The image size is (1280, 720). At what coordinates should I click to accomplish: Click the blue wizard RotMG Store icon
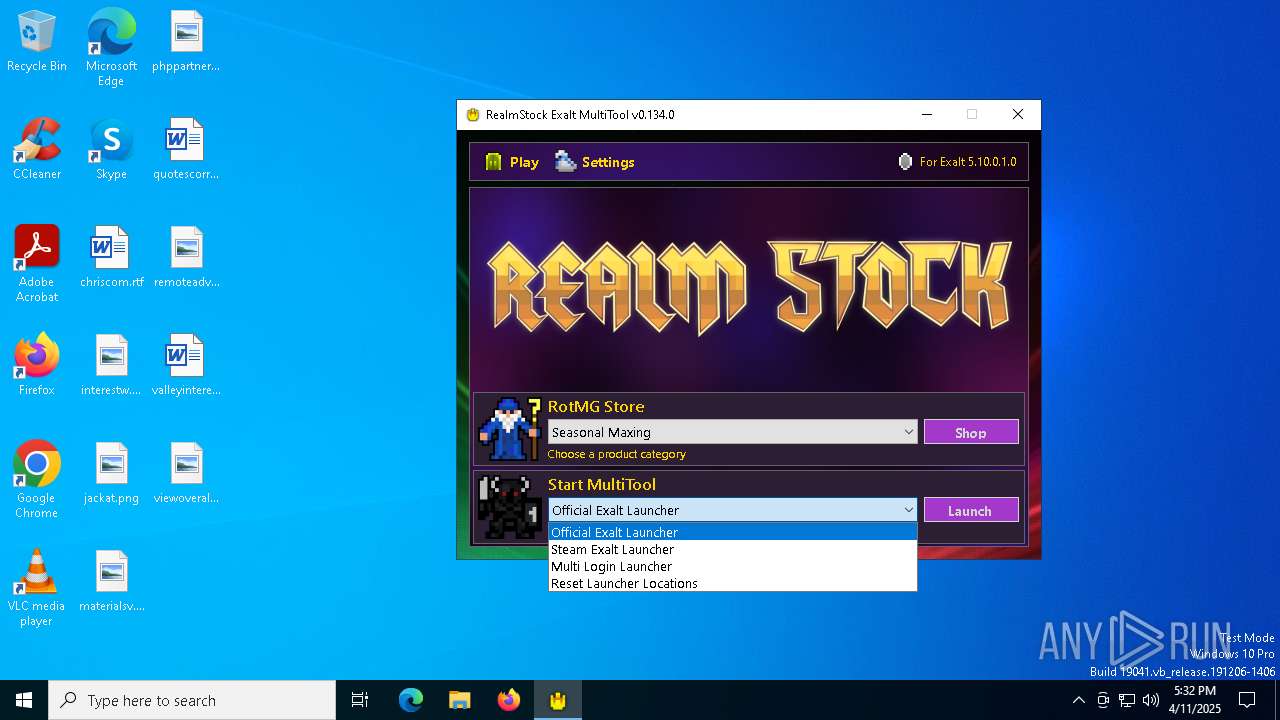(509, 428)
